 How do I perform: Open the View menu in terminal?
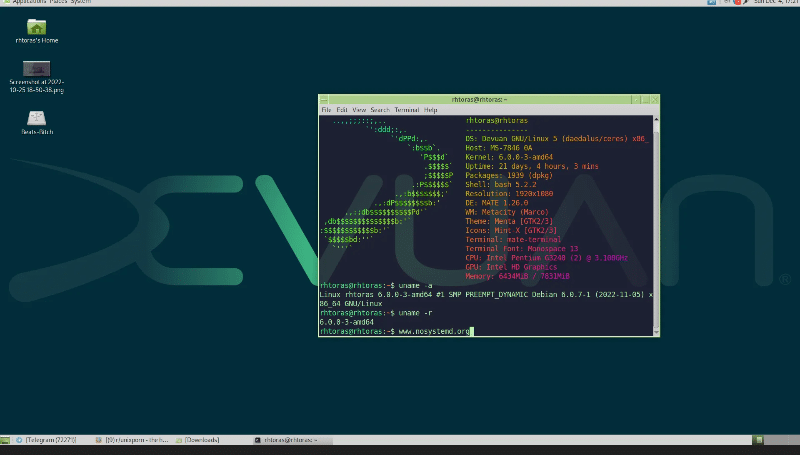point(359,110)
